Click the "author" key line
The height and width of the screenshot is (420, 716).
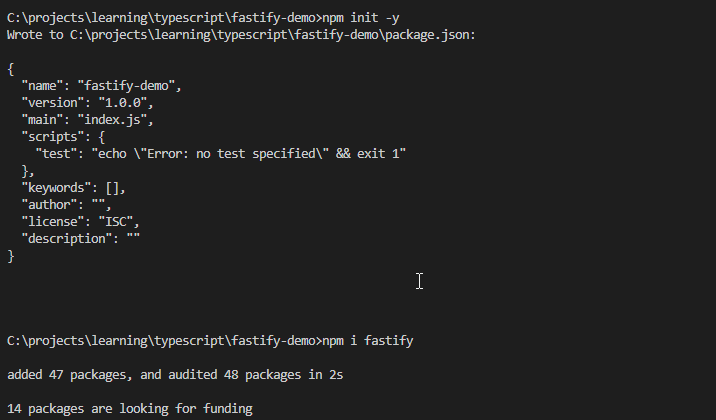66,205
